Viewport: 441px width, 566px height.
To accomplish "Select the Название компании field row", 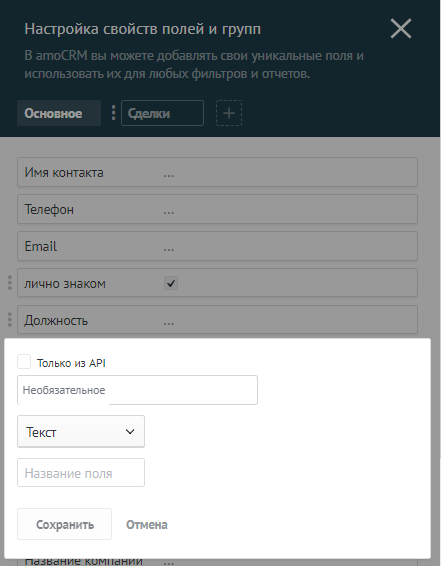I will [218, 562].
